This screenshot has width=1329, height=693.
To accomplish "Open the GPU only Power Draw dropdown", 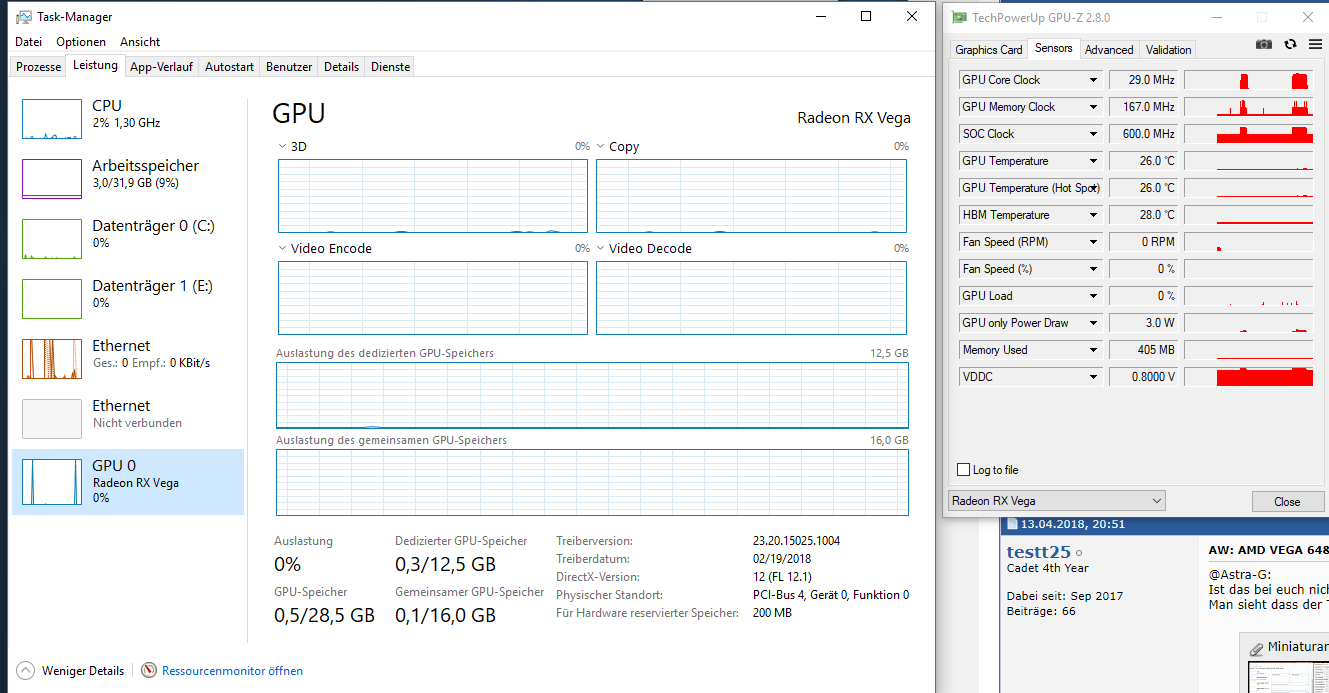I will point(1093,323).
